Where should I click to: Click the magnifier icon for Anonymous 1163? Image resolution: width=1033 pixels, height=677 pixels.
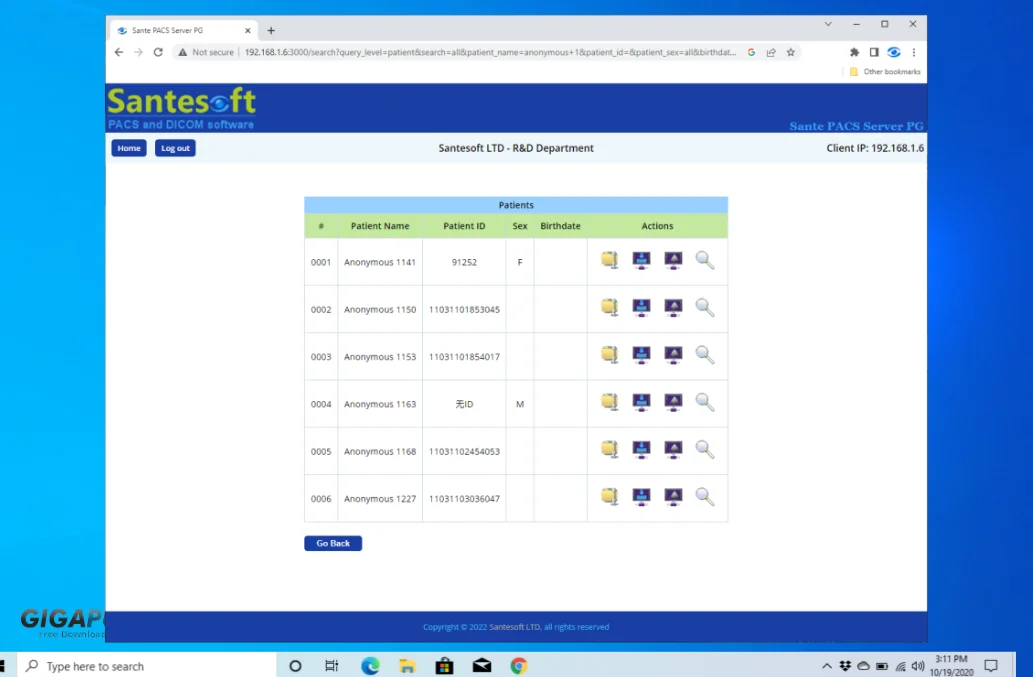[x=704, y=402]
